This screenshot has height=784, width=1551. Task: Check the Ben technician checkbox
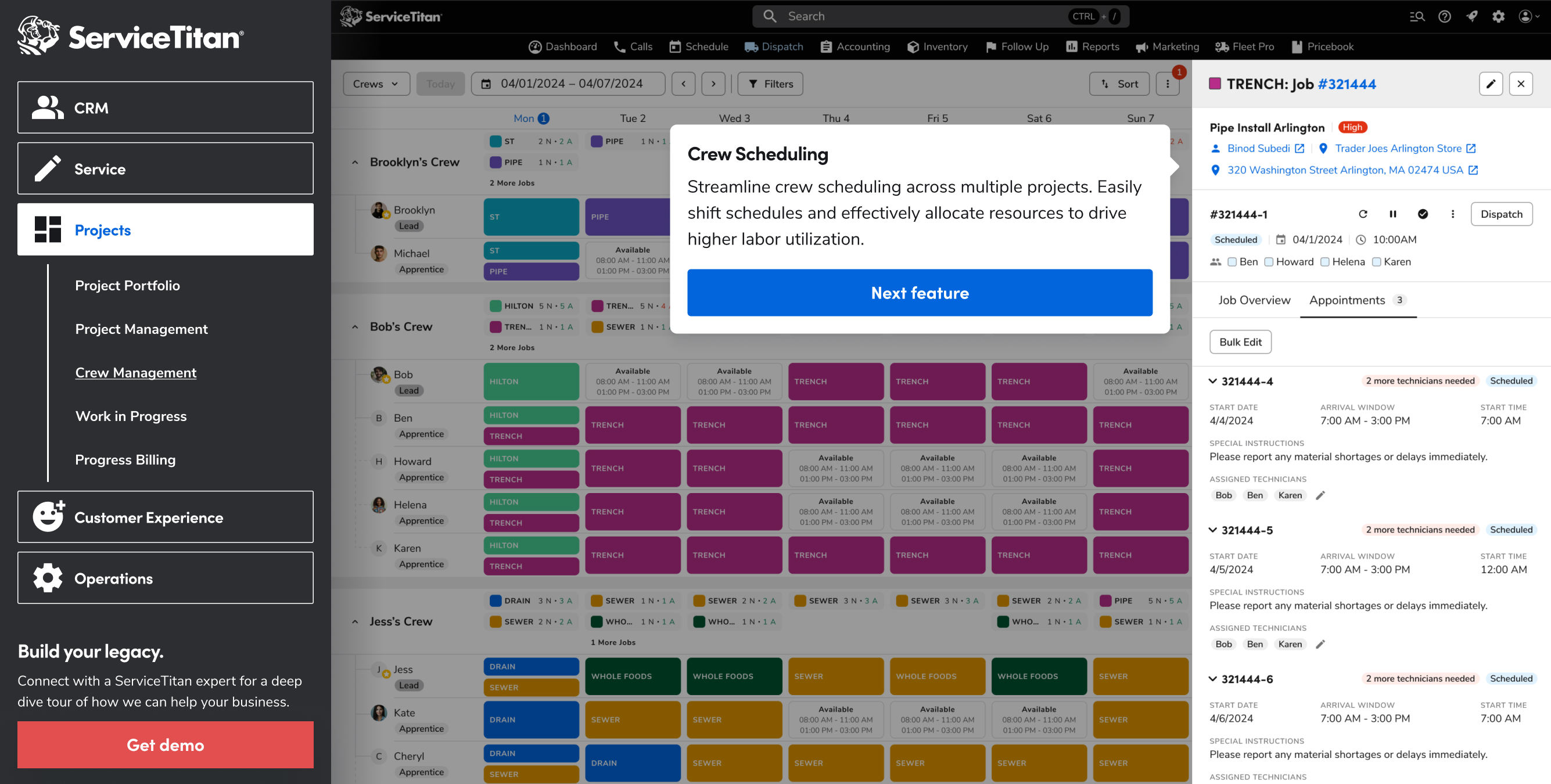[1232, 262]
